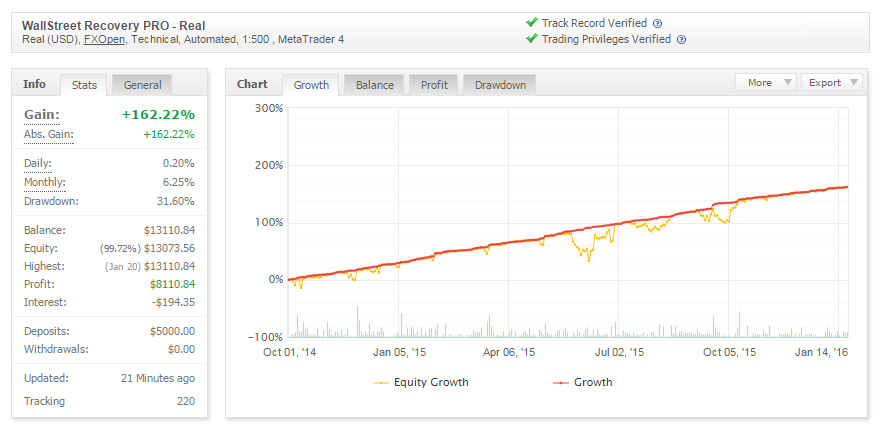
Task: Open the More dropdown
Action: point(766,83)
